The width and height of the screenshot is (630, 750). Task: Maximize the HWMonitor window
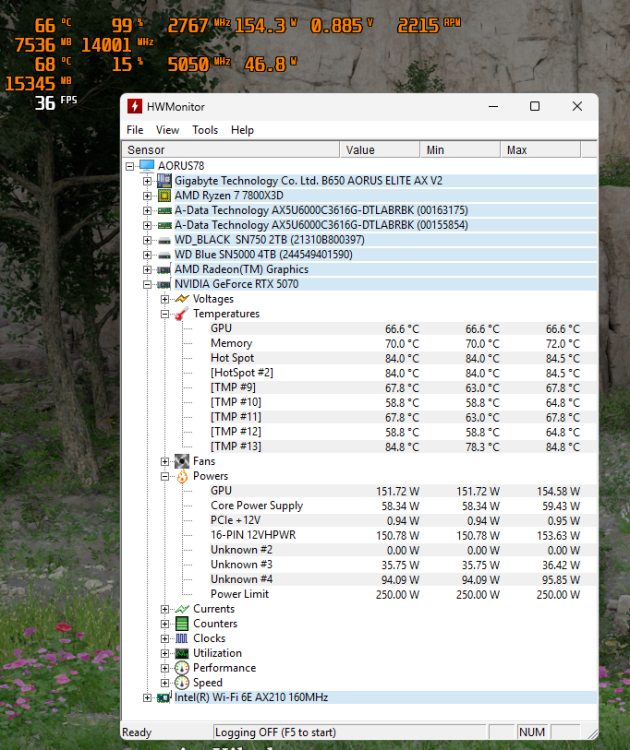[x=535, y=106]
